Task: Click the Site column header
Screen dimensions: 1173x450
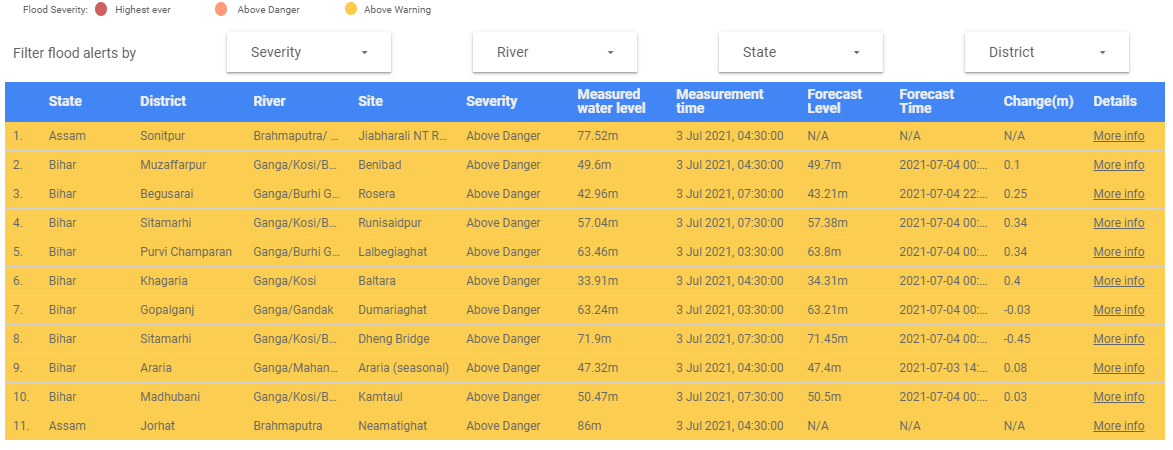Action: pos(370,101)
